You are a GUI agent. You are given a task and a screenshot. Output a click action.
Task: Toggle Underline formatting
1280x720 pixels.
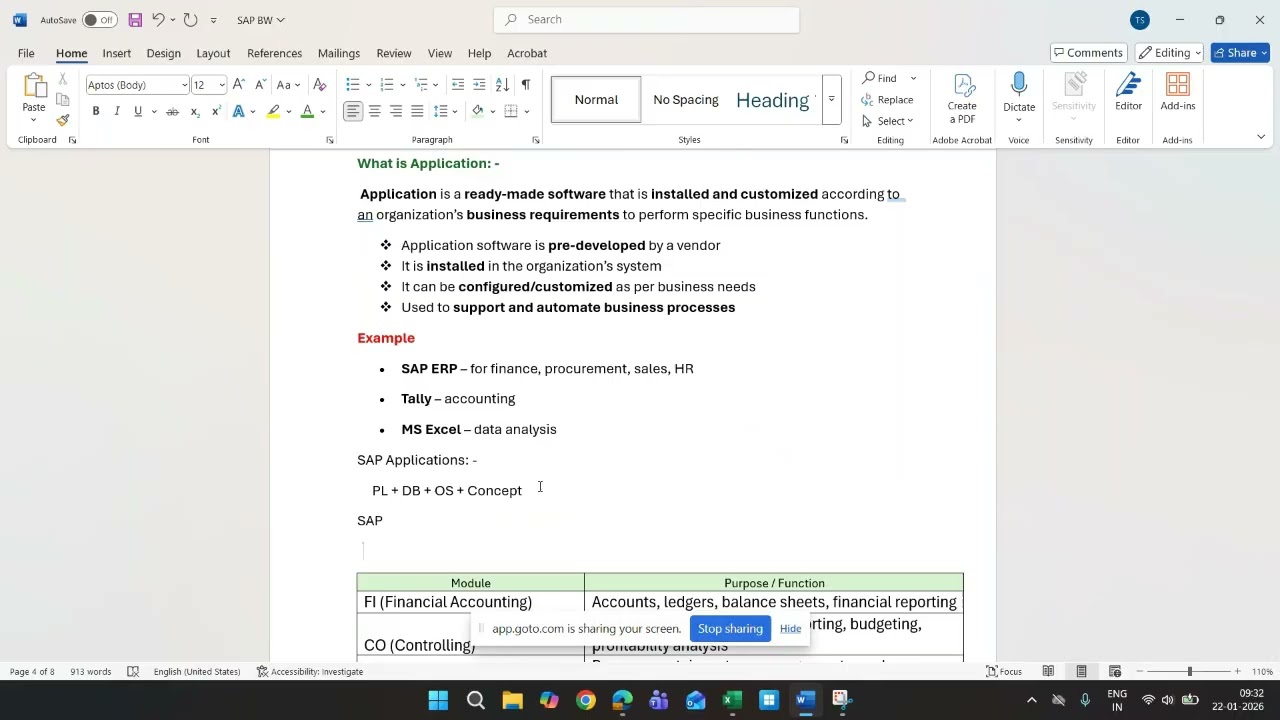(138, 111)
